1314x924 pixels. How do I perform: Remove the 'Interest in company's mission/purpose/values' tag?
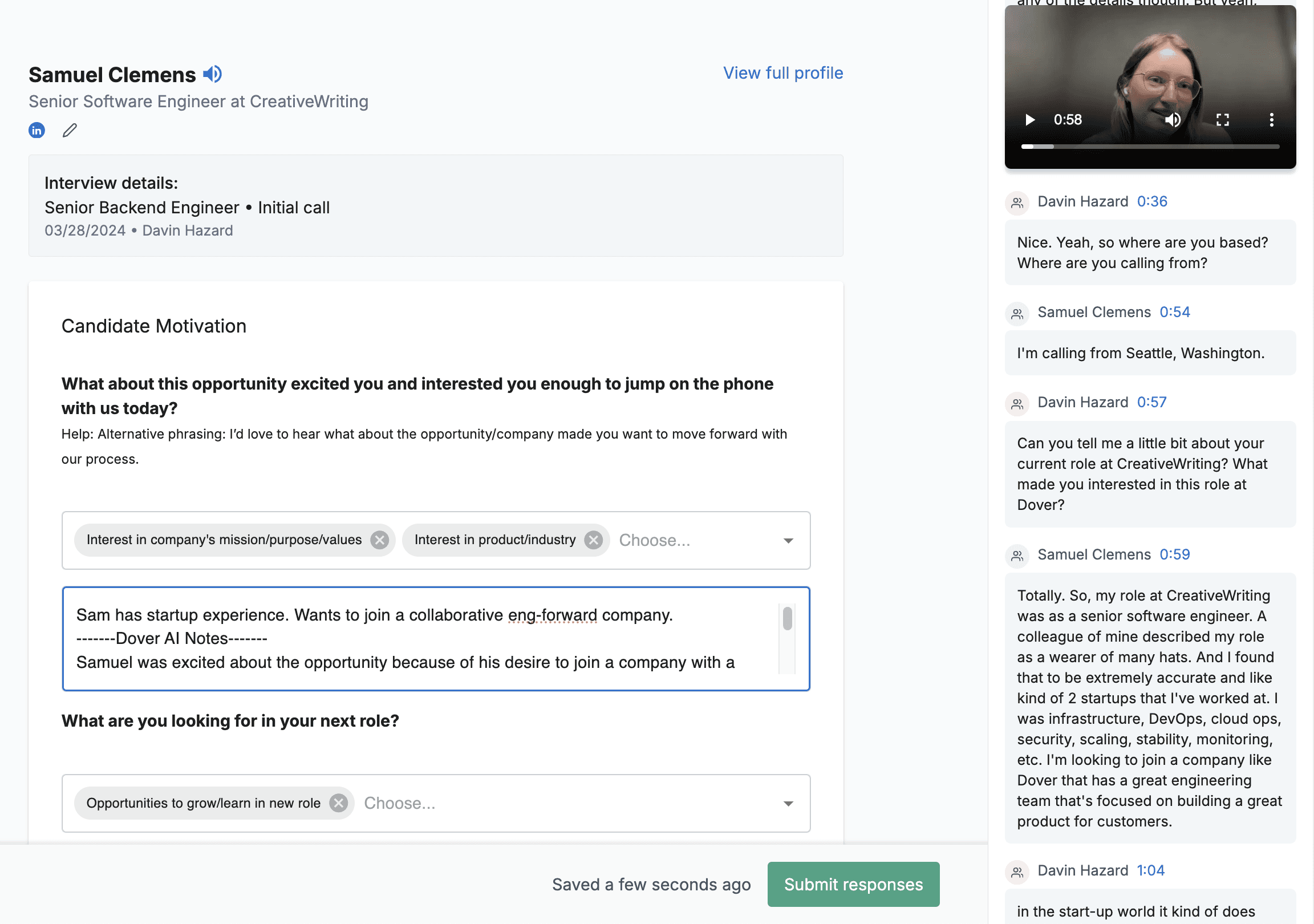coord(379,540)
